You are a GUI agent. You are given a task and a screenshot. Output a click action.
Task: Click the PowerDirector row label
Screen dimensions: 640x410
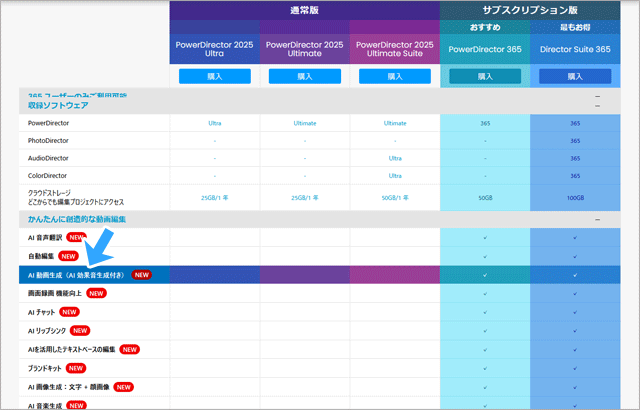pos(48,123)
